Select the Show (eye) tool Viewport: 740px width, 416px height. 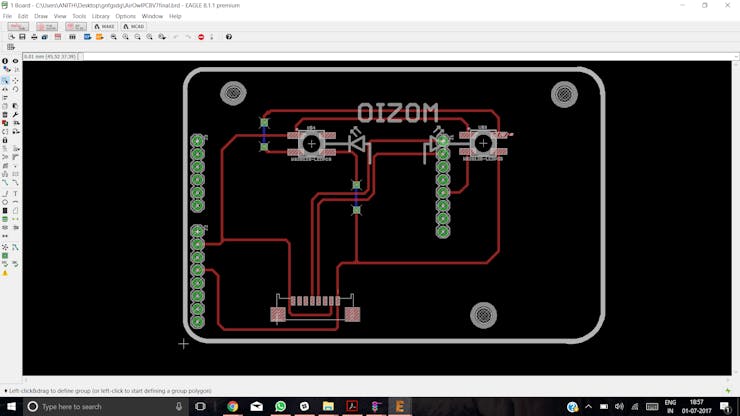coord(16,61)
